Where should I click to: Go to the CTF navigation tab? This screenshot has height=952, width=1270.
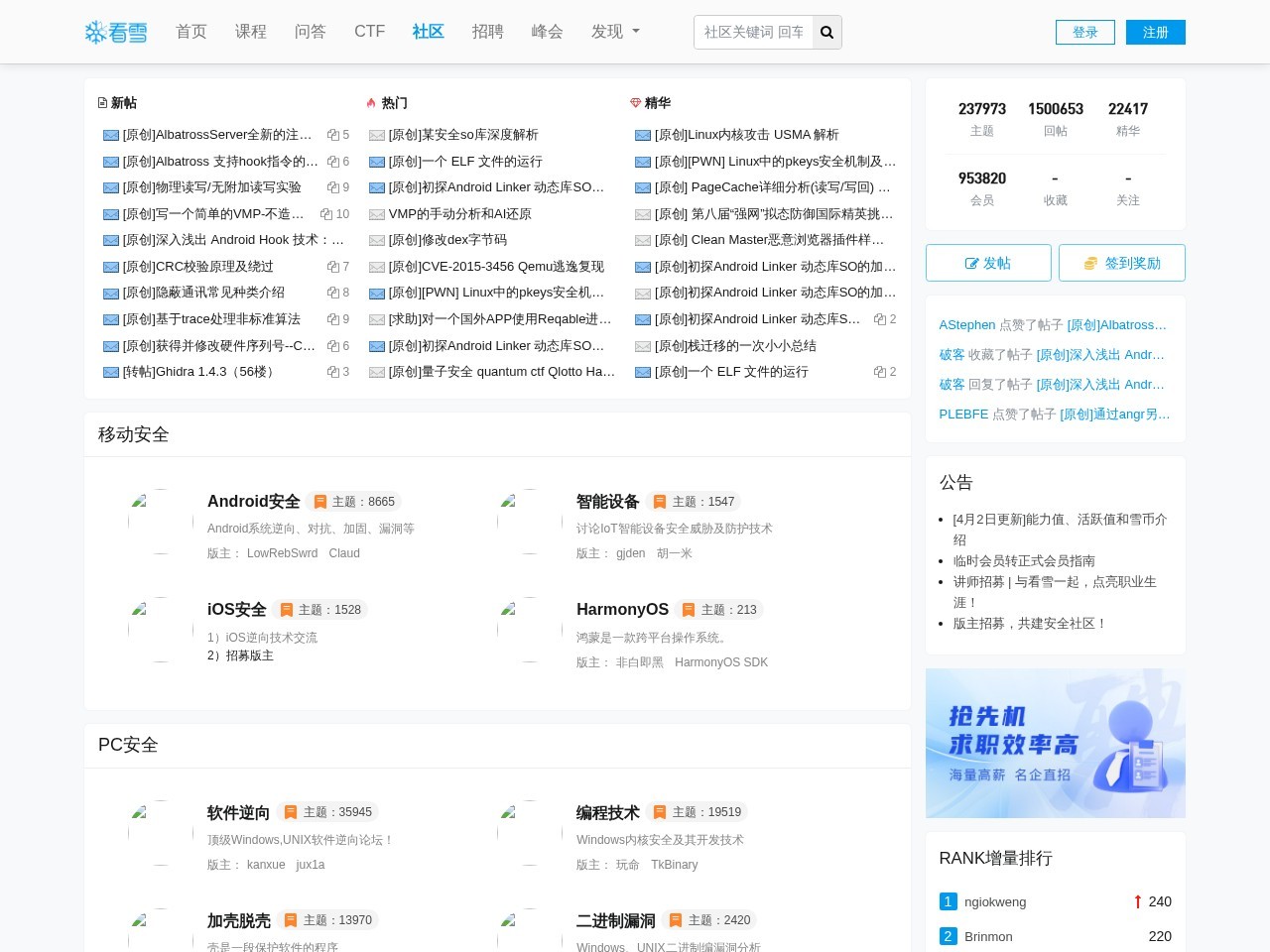(369, 32)
